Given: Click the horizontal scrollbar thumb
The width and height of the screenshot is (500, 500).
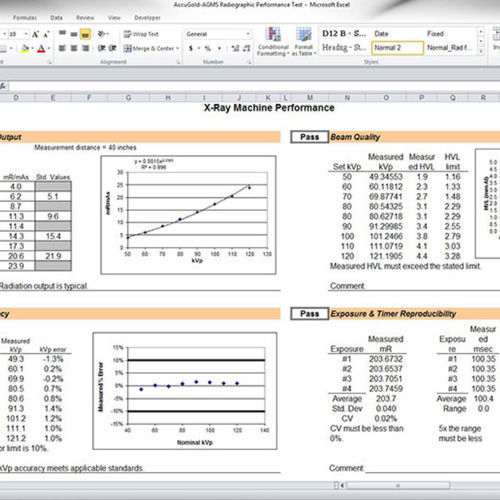Looking at the screenshot, I should tap(398, 486).
